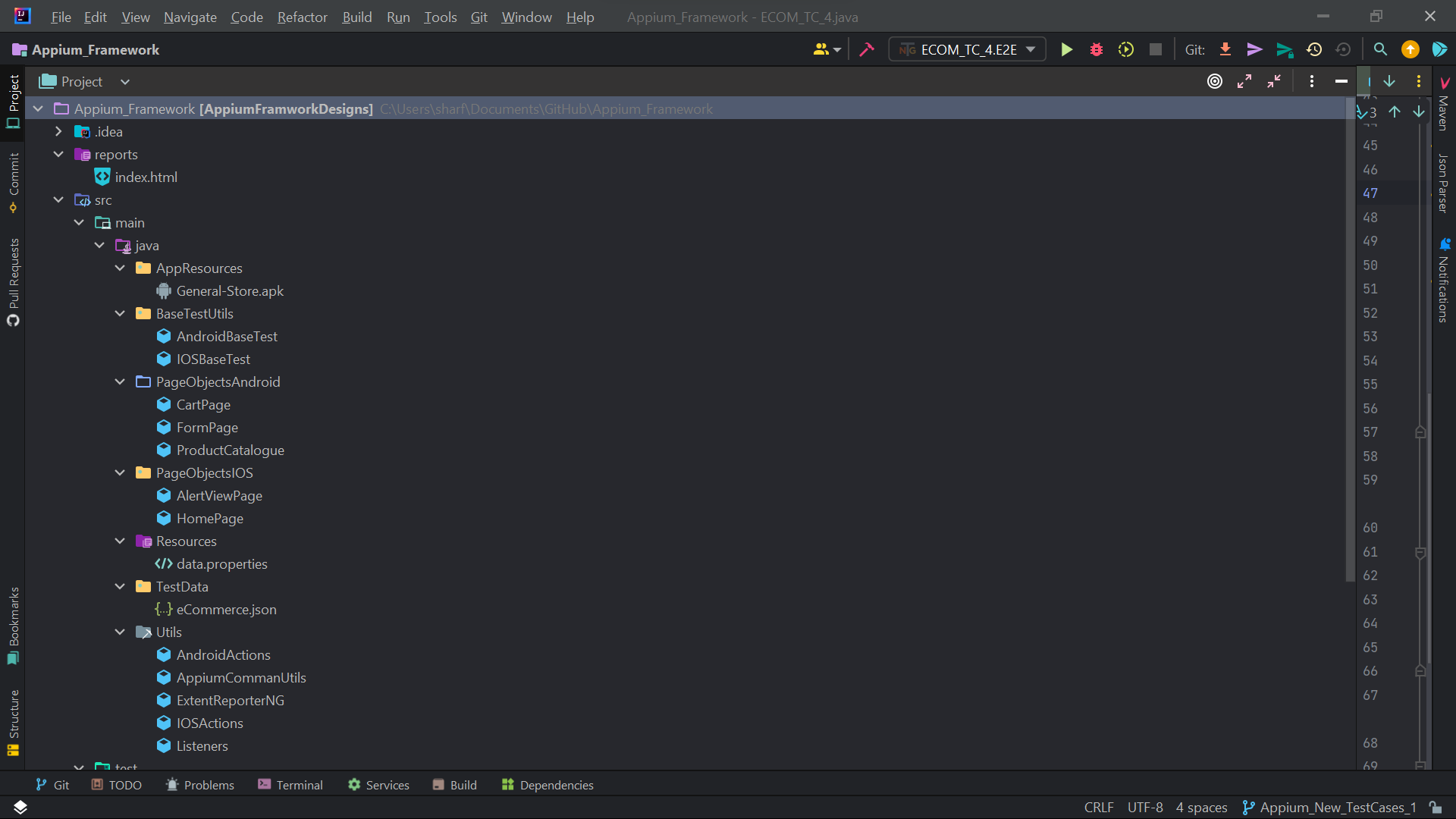Expand the .idea folder
The height and width of the screenshot is (819, 1456).
58,131
